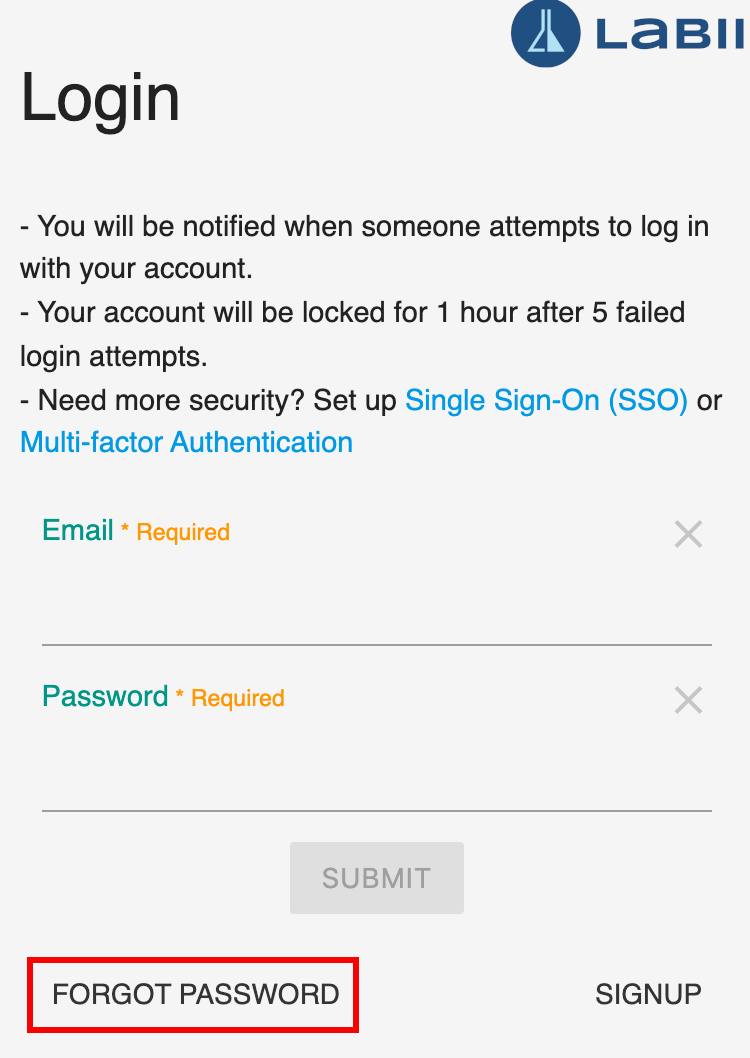This screenshot has width=750, height=1058.
Task: Clear the Password field with its X icon
Action: [689, 700]
